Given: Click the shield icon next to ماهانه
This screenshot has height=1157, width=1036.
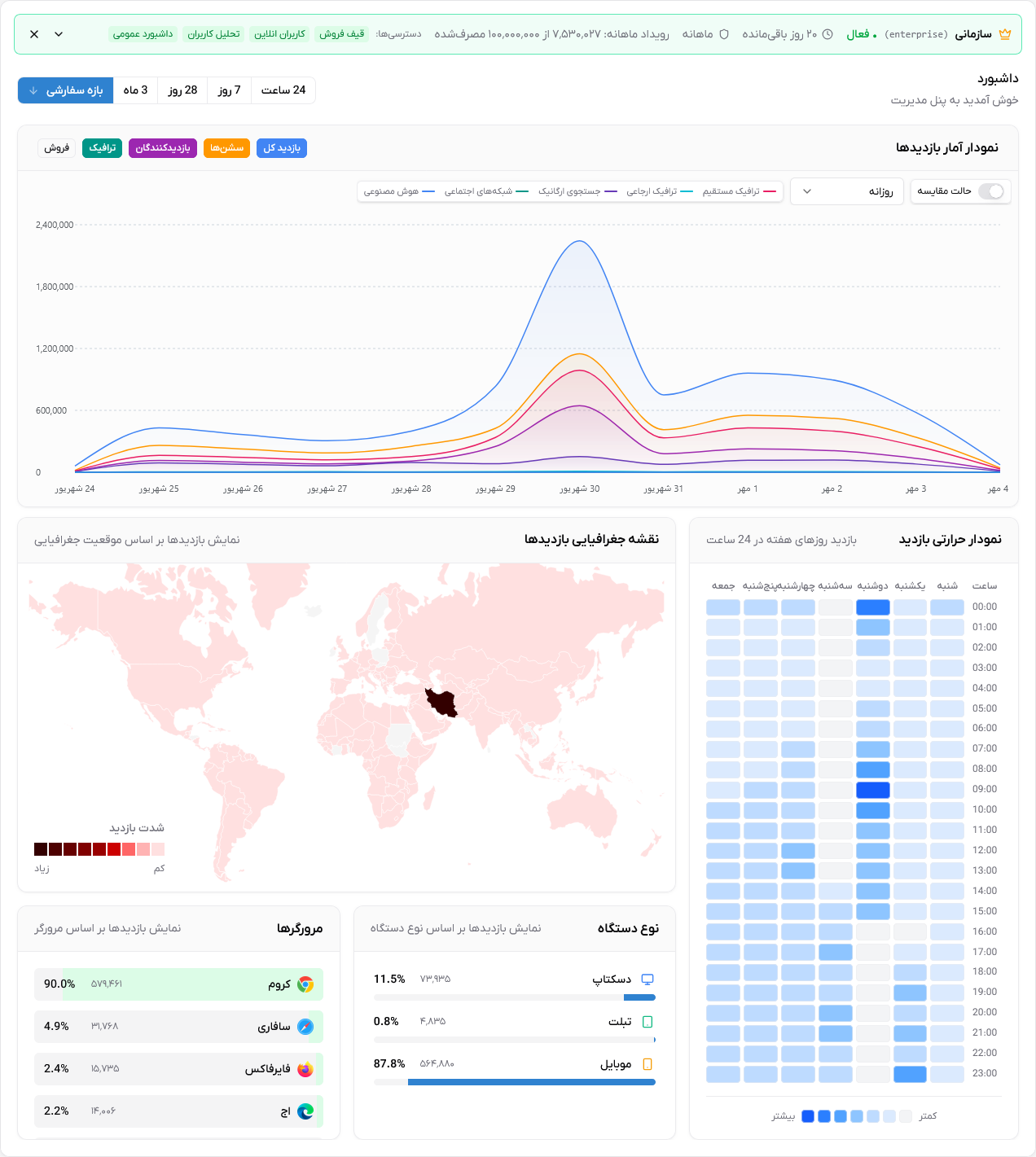Looking at the screenshot, I should [724, 34].
